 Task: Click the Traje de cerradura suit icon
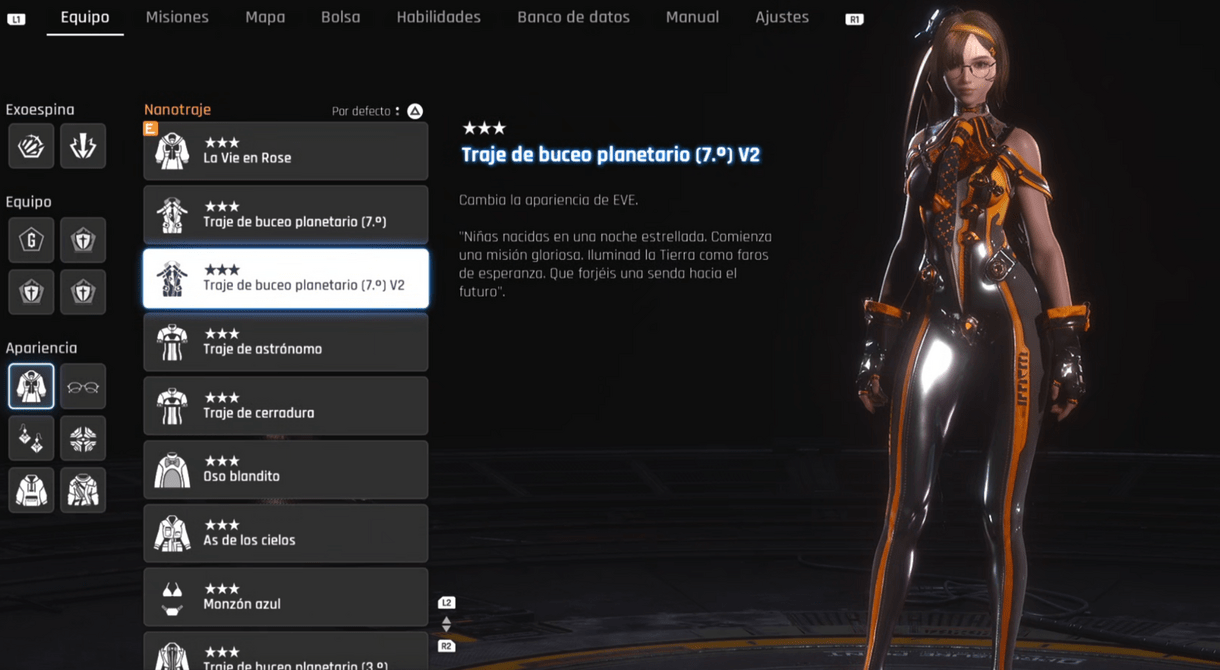(x=172, y=406)
